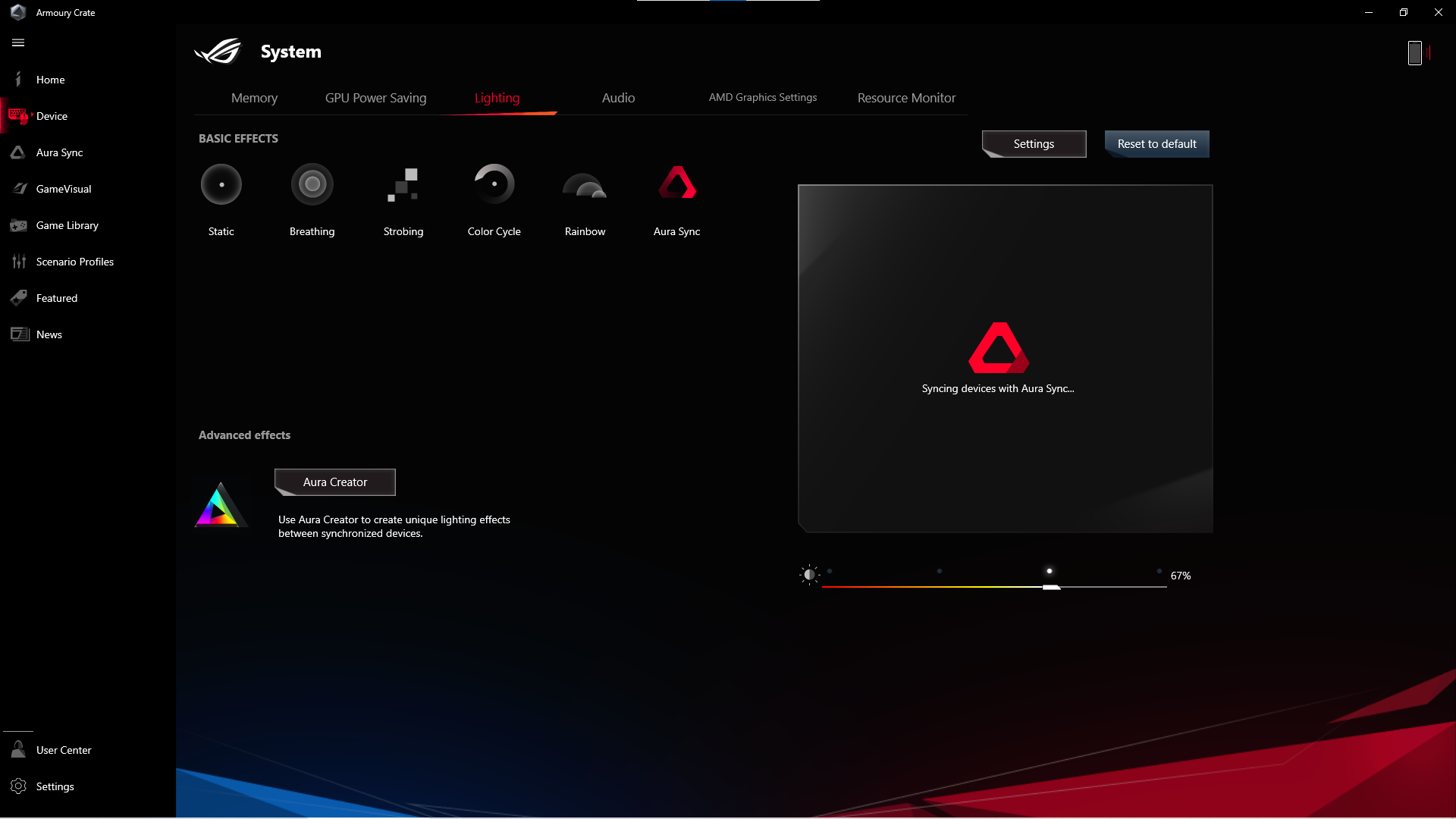Open Scenario Profiles in the sidebar
This screenshot has height=819, width=1456.
coord(74,262)
